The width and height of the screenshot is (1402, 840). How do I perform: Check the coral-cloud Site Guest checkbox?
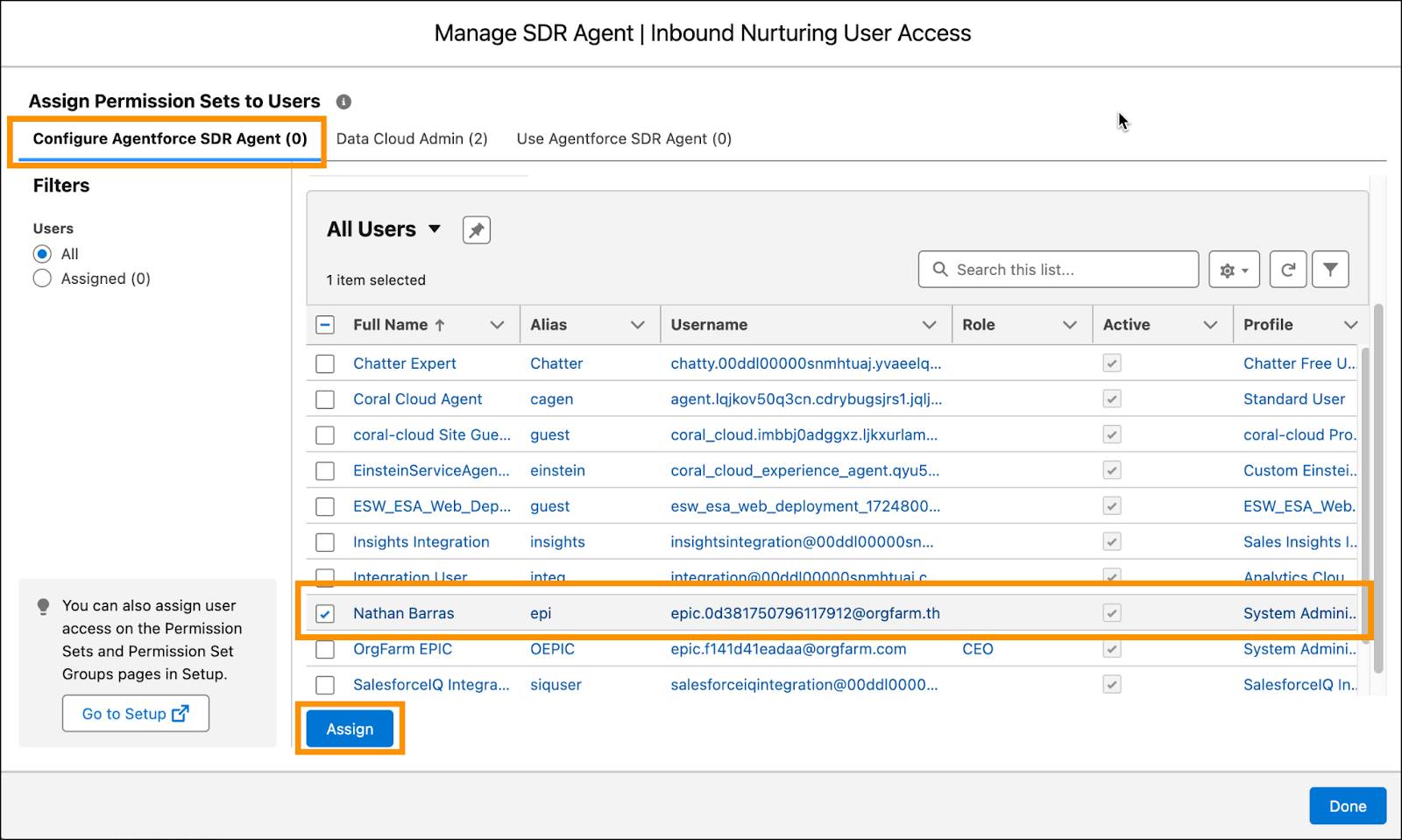pyautogui.click(x=325, y=435)
